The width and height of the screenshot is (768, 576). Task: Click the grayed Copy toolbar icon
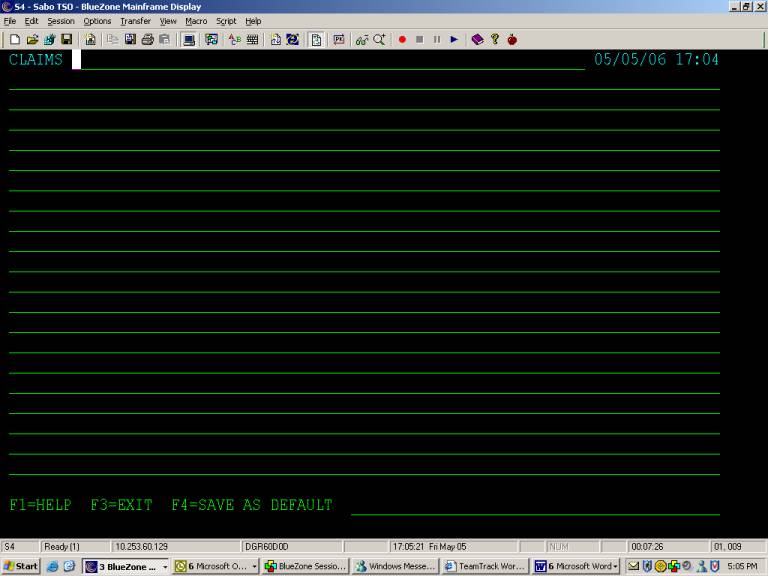click(x=113, y=40)
